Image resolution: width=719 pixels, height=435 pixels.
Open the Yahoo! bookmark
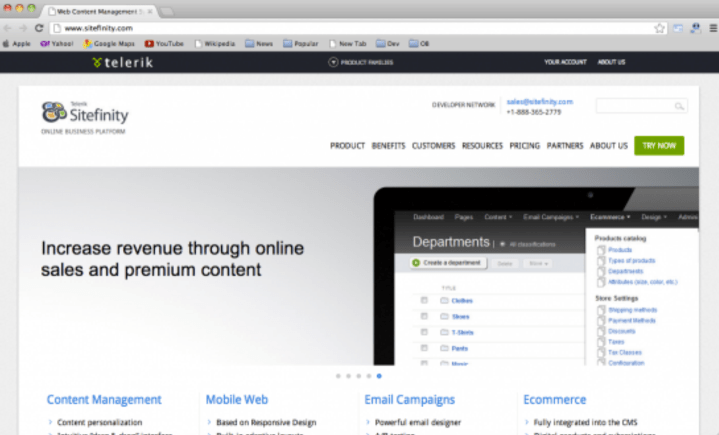tap(57, 44)
